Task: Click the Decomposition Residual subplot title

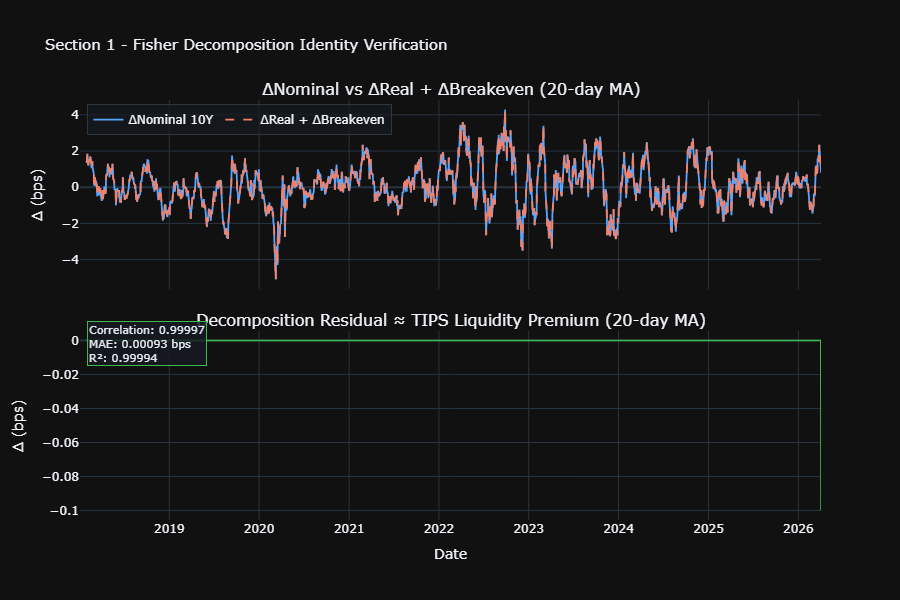Action: tap(451, 320)
